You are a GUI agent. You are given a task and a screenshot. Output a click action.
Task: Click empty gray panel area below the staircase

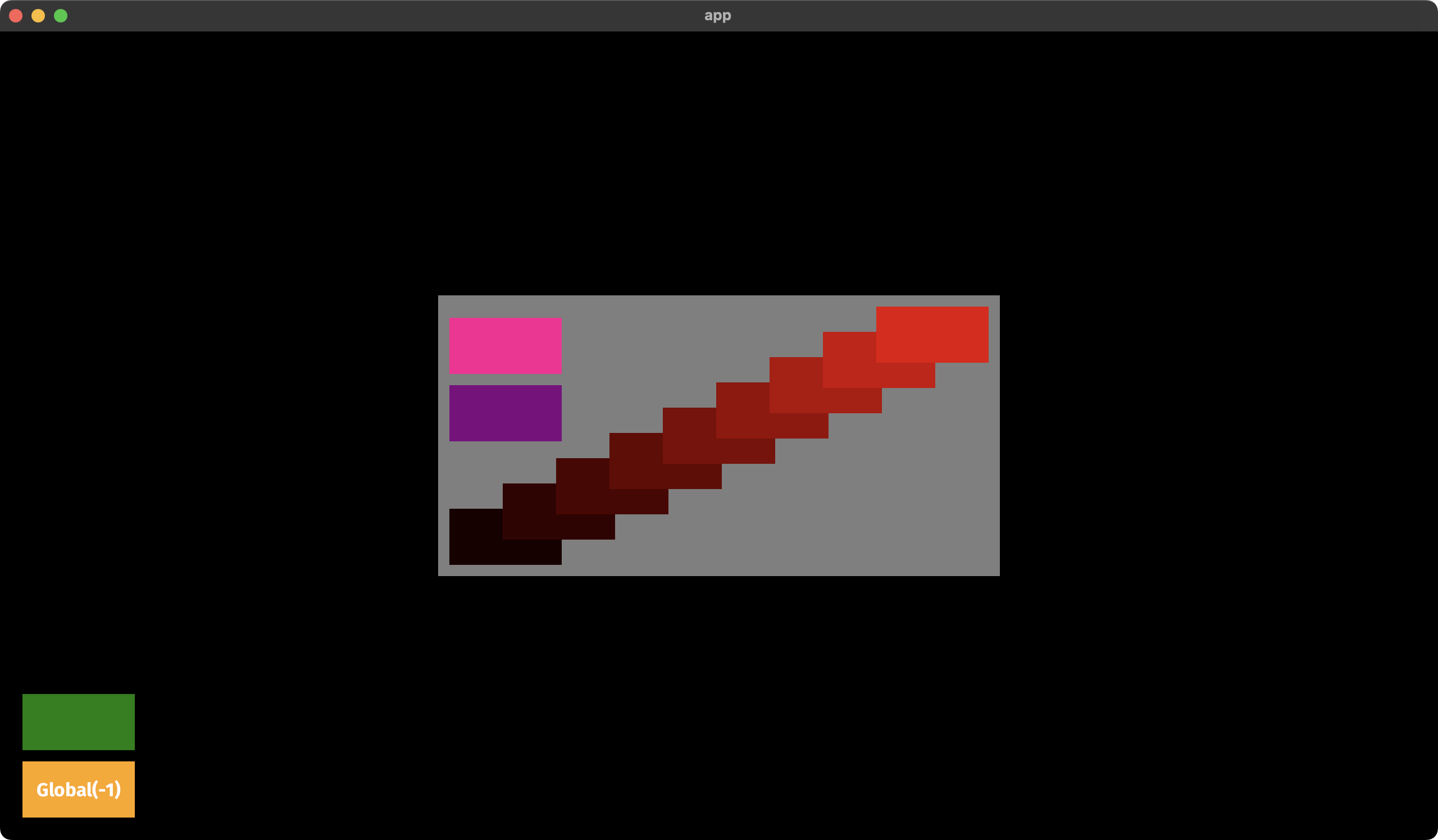click(x=827, y=524)
